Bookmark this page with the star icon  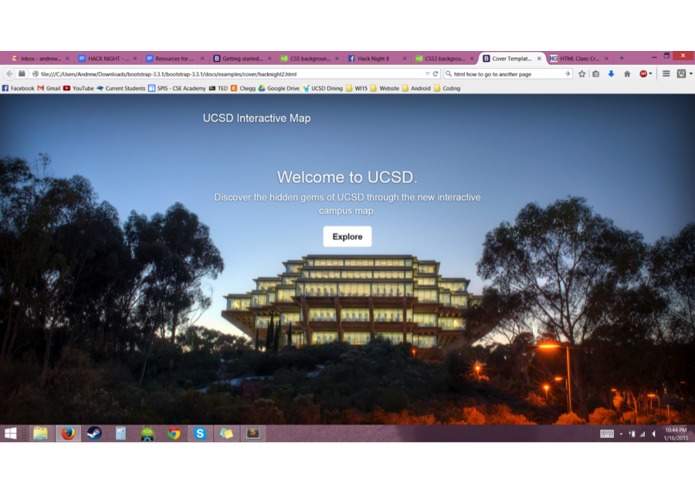[x=582, y=74]
